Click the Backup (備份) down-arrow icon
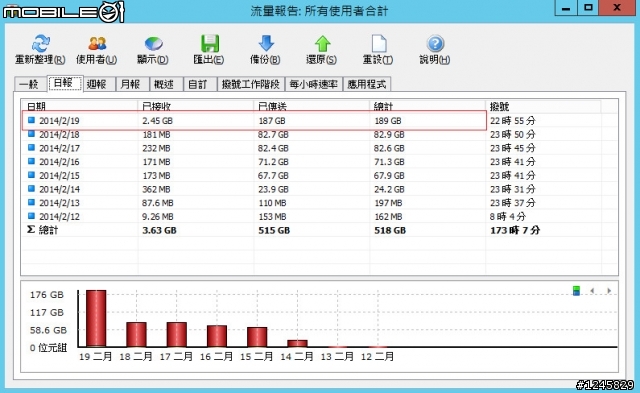This screenshot has width=640, height=393. 266,43
